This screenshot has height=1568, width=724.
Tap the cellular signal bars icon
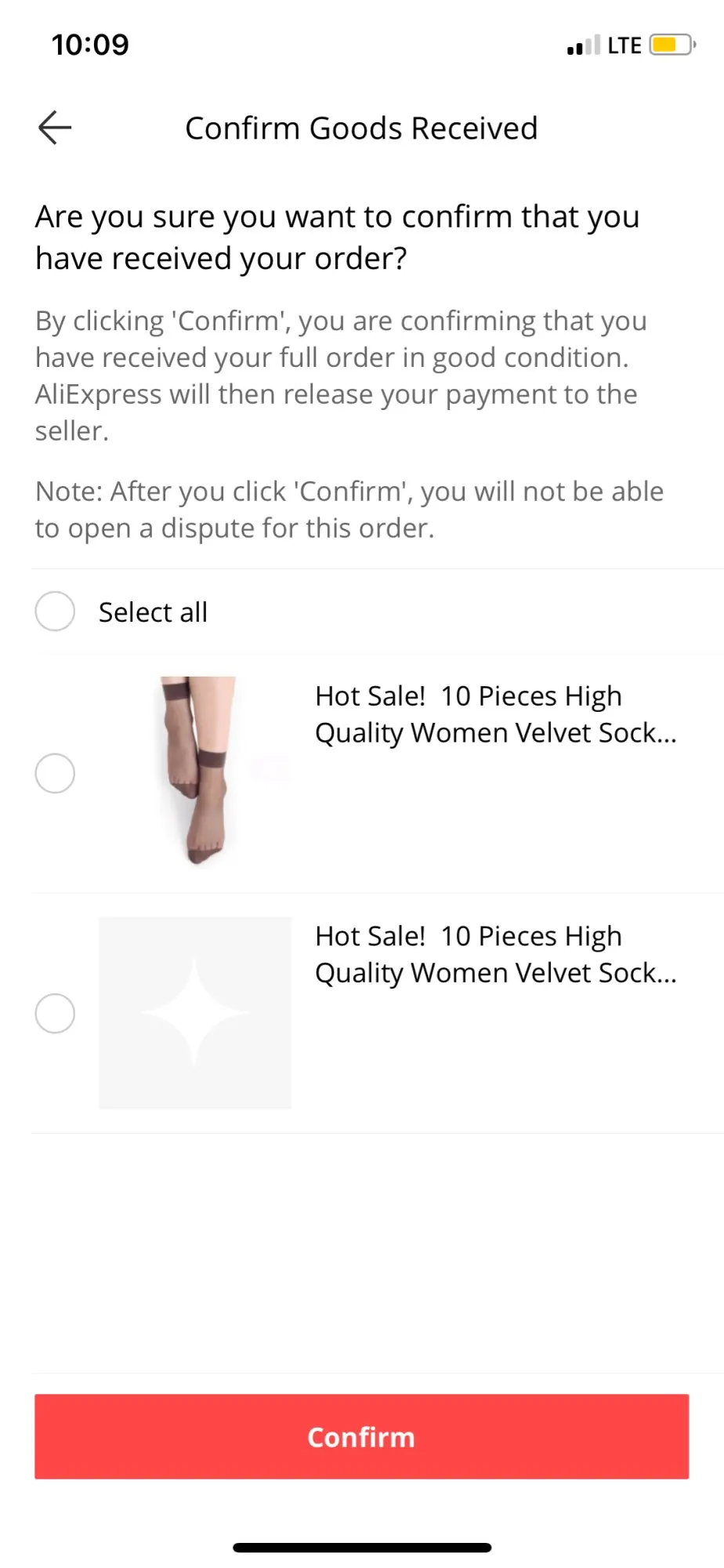click(x=583, y=45)
